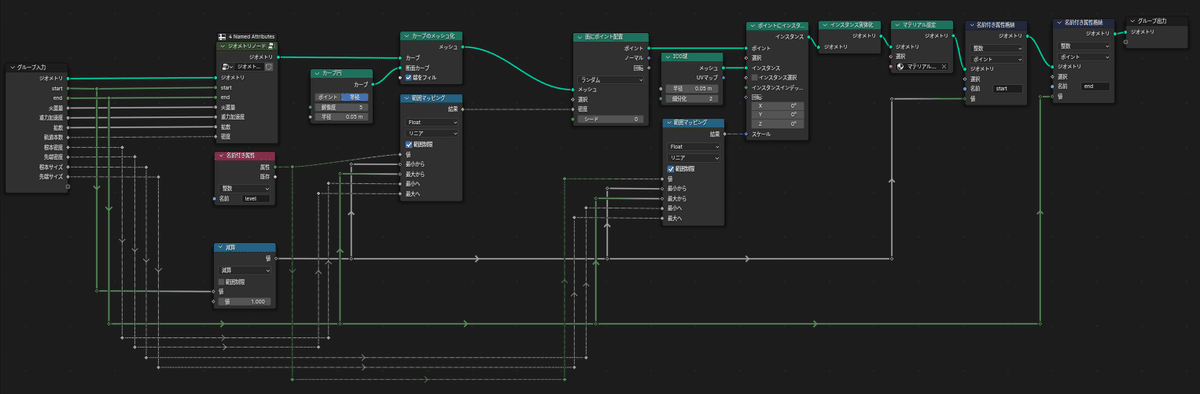This screenshot has width=1200, height=394.
Task: Open the ランダム dropdown in 面にポイント配置
Action: [x=612, y=79]
